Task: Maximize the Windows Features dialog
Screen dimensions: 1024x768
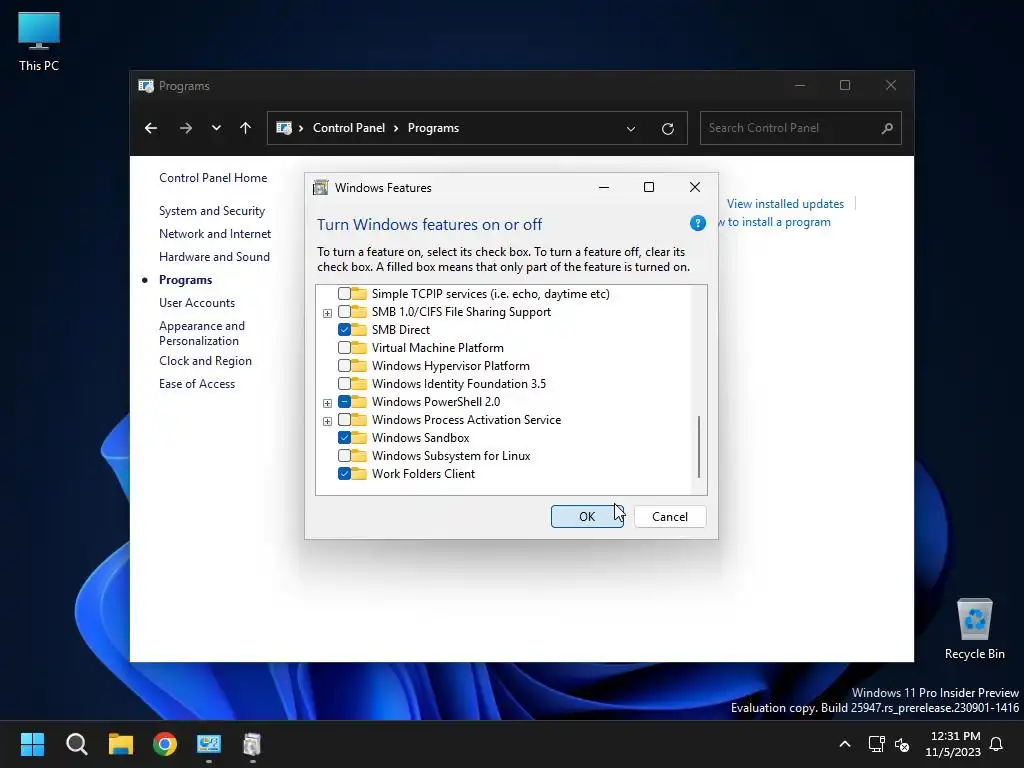Action: (x=648, y=187)
